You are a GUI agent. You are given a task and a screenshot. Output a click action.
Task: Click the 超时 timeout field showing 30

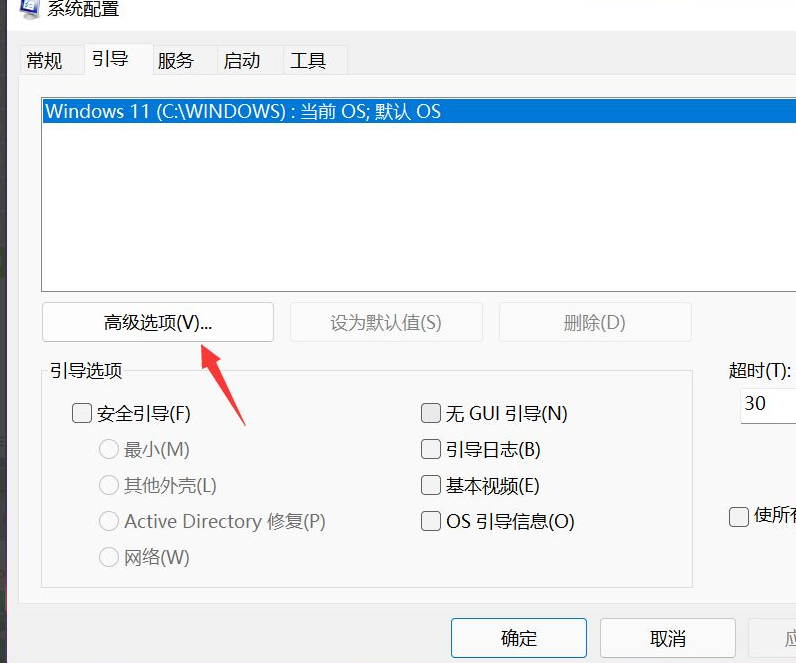(766, 404)
